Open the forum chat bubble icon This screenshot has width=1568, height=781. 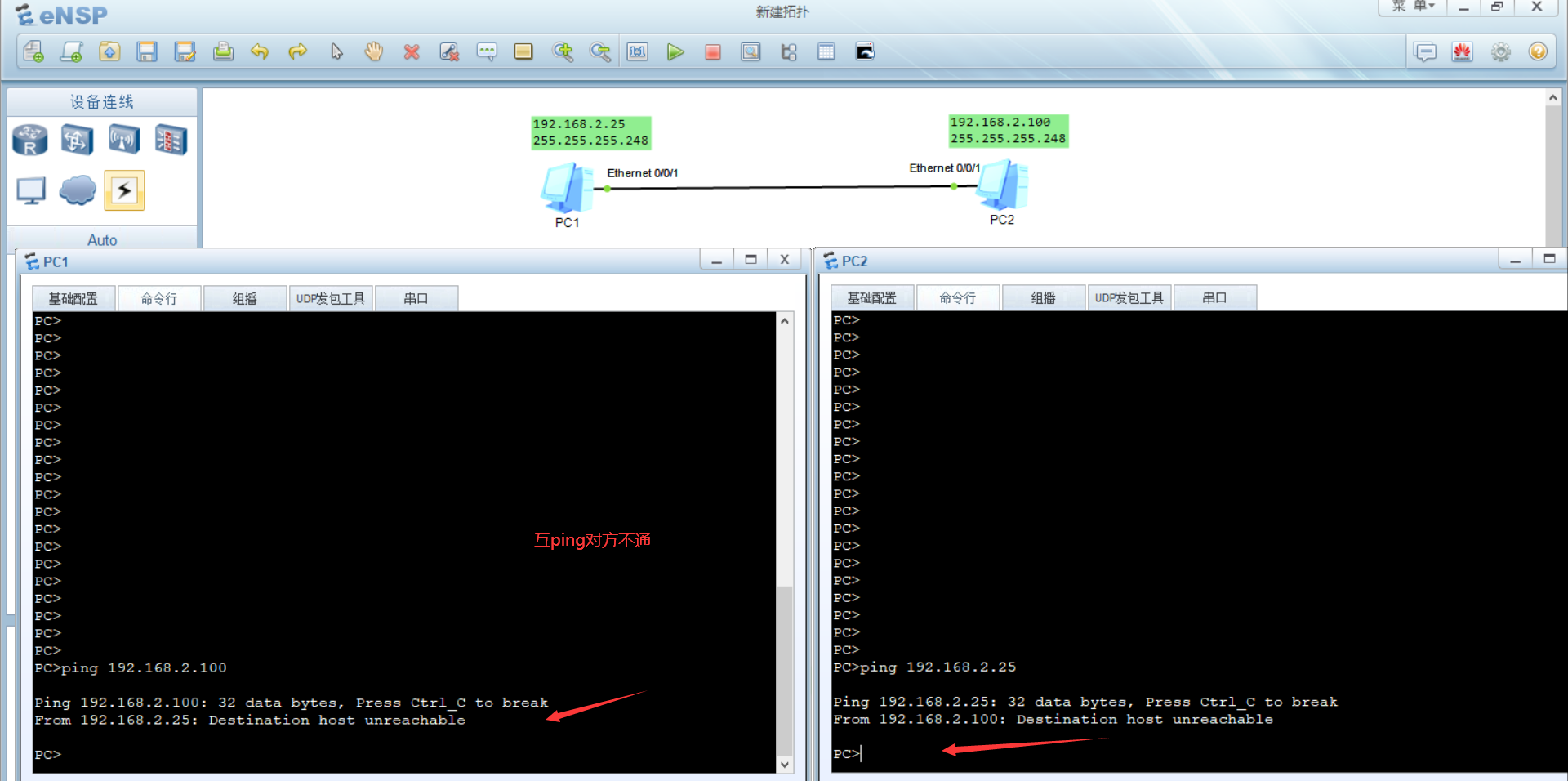point(1425,52)
